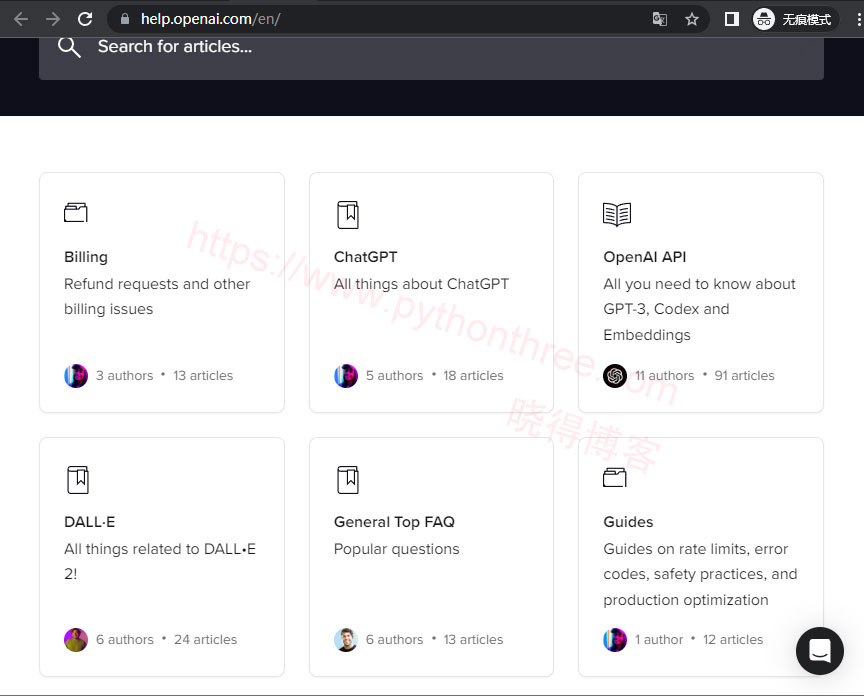
Task: Open the browser side panel icon
Action: [x=732, y=19]
